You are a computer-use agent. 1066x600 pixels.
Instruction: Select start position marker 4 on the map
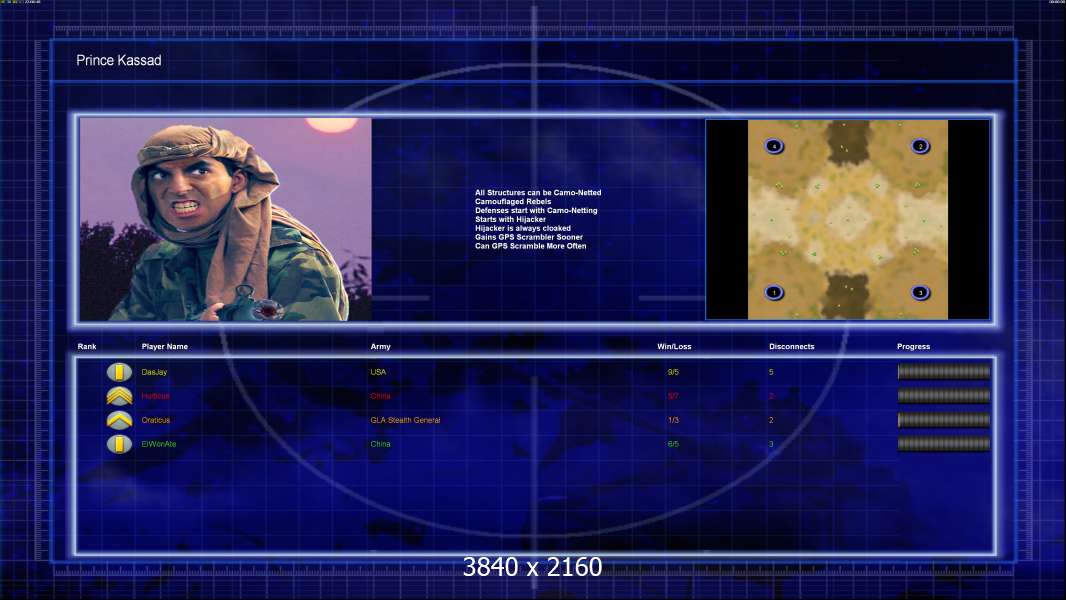pos(774,146)
